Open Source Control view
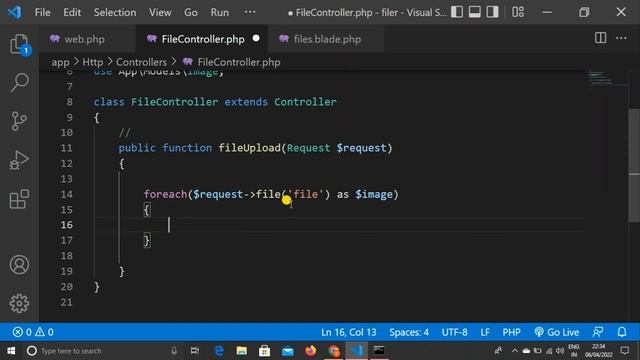The height and width of the screenshot is (360, 640). (x=19, y=121)
